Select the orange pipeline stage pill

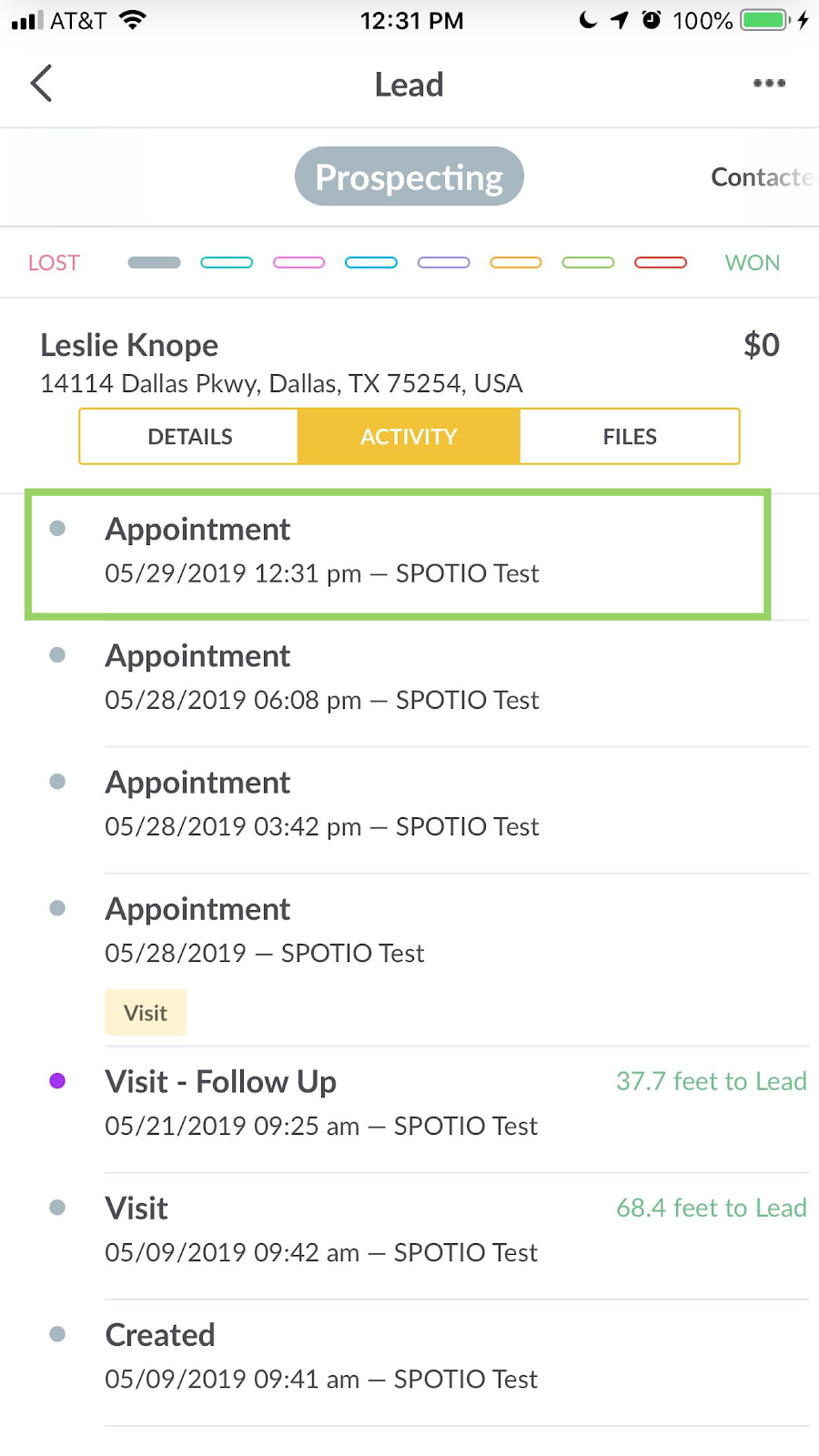pos(516,263)
